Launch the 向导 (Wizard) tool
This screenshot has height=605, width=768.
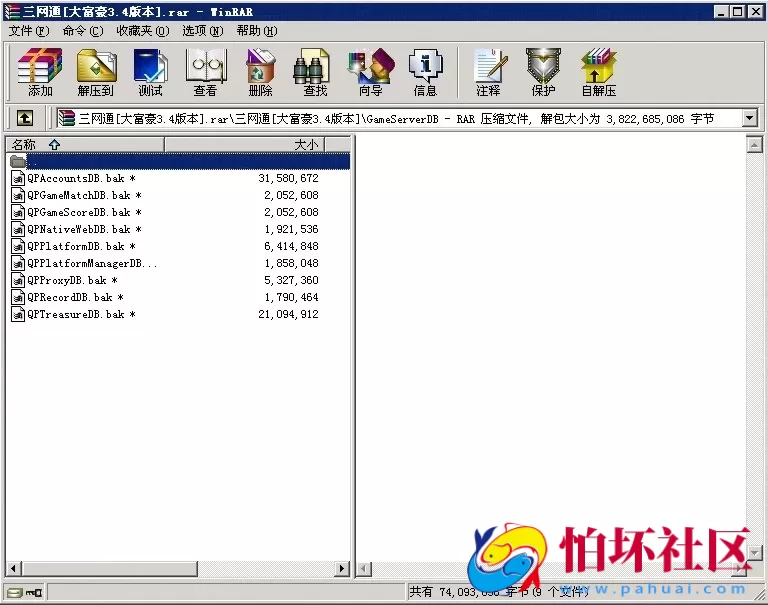[371, 72]
